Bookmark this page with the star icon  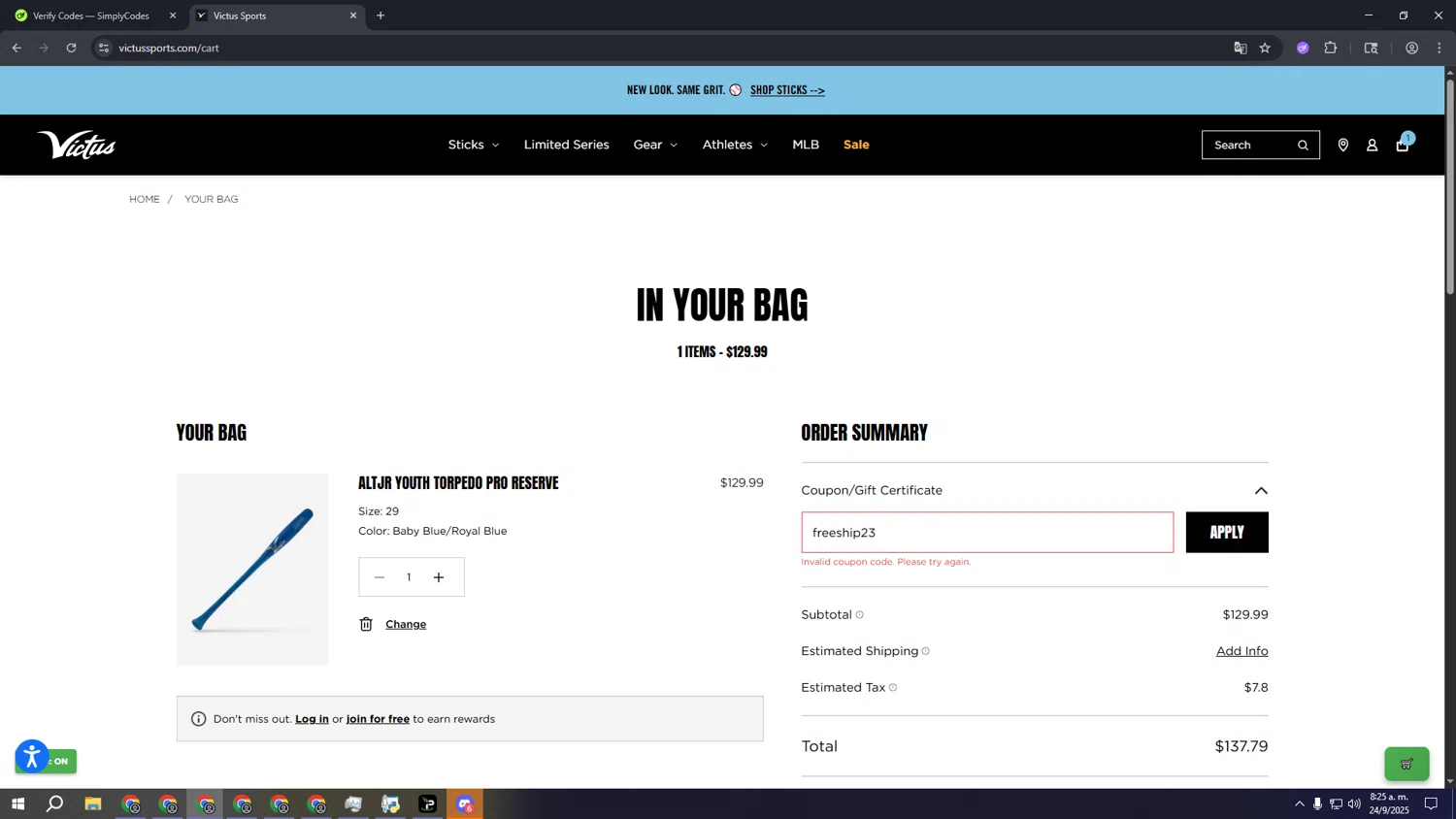tap(1265, 48)
